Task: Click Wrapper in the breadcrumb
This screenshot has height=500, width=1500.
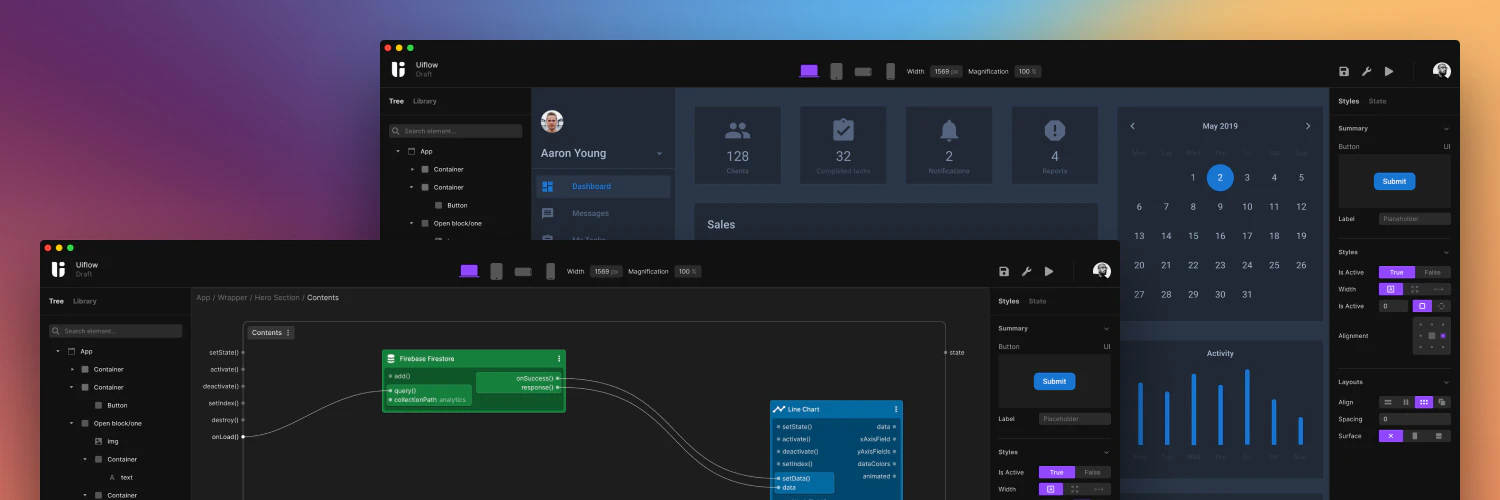Action: pyautogui.click(x=232, y=297)
